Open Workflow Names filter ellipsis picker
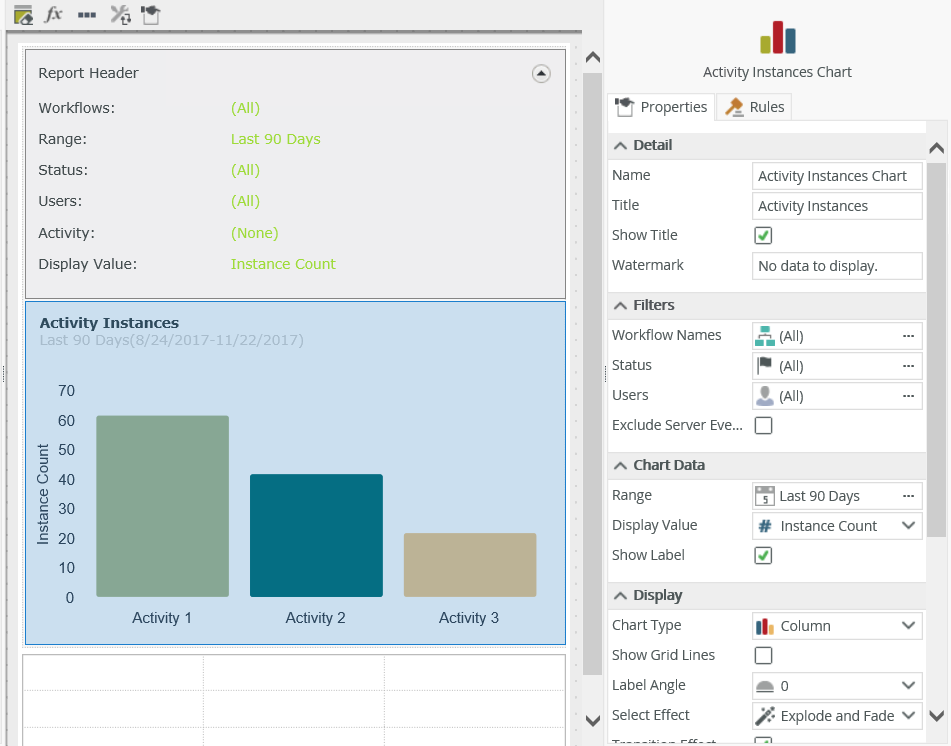The width and height of the screenshot is (951, 746). pyautogui.click(x=908, y=336)
